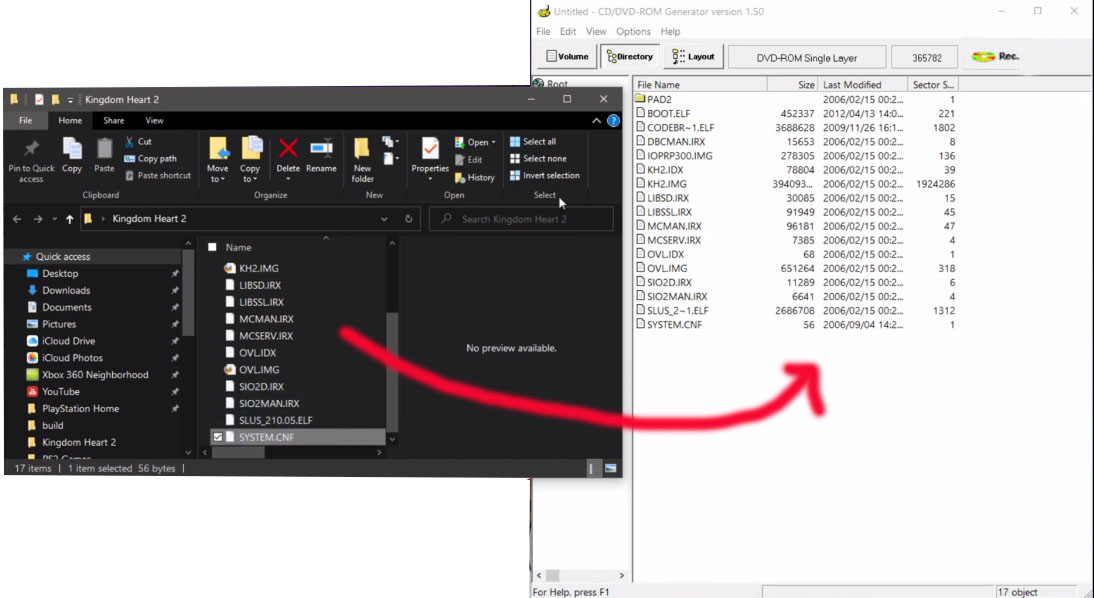This screenshot has height=598, width=1094.
Task: Click the Cut scissors icon
Action: [x=131, y=142]
